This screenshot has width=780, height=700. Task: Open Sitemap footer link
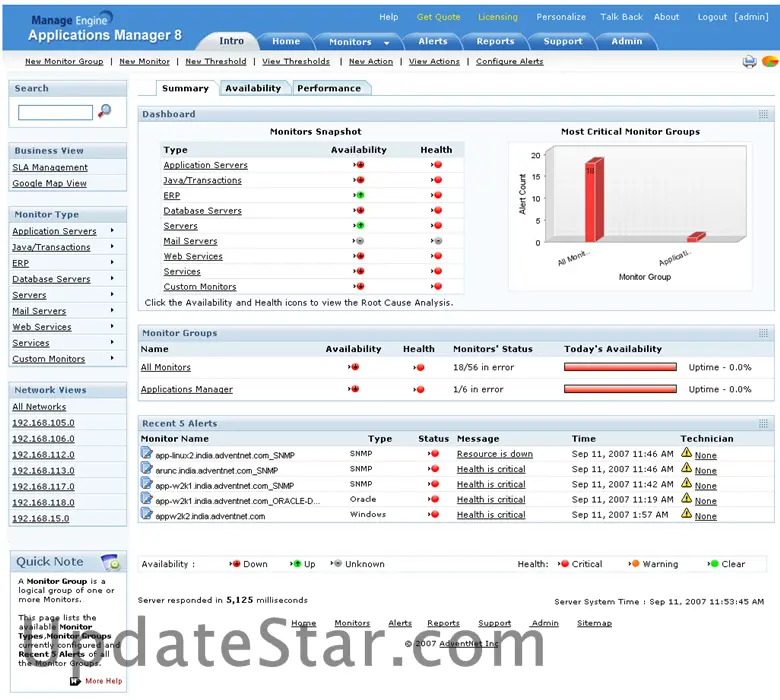[x=594, y=623]
